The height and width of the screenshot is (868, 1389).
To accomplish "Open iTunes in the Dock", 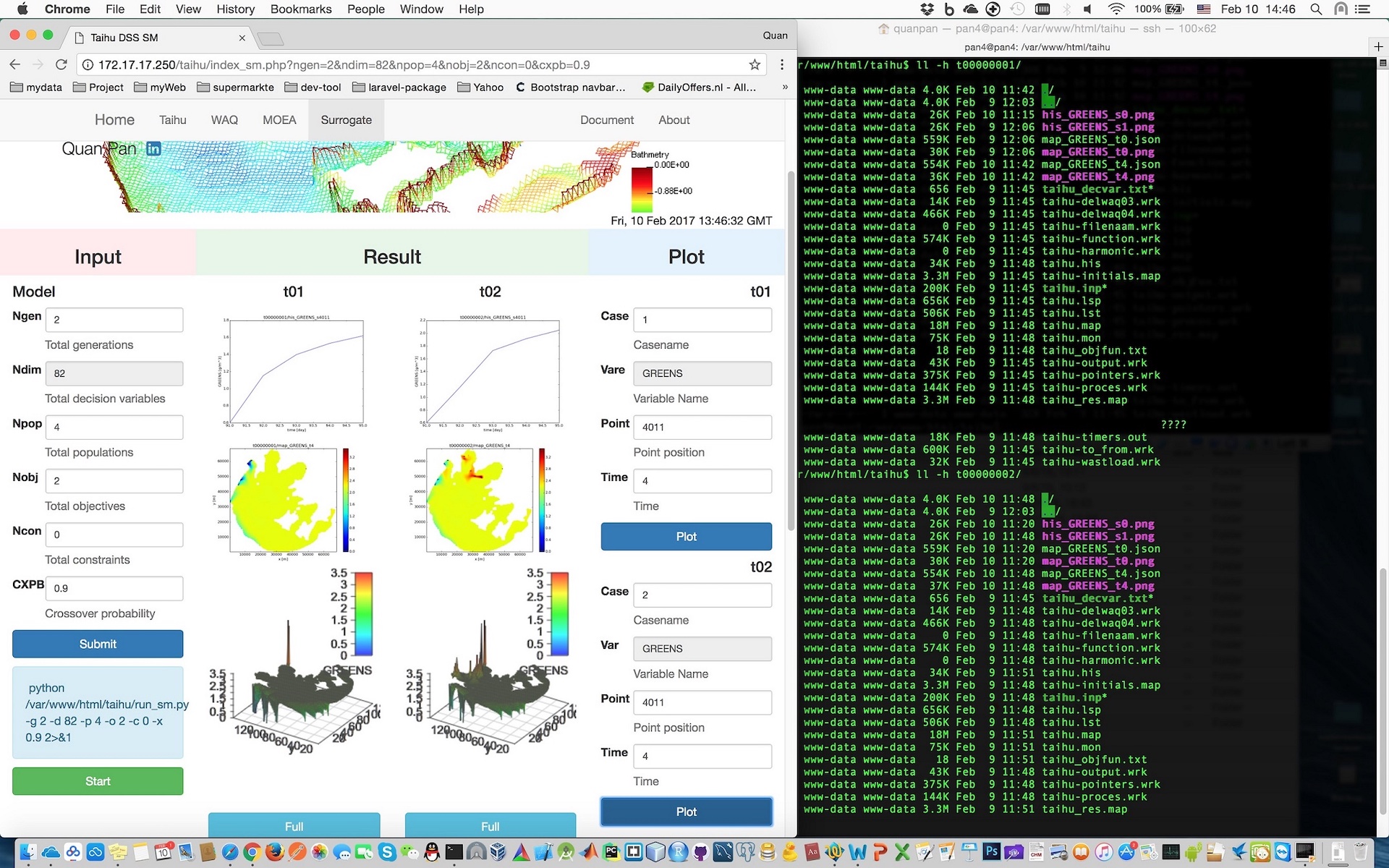I will [1103, 852].
